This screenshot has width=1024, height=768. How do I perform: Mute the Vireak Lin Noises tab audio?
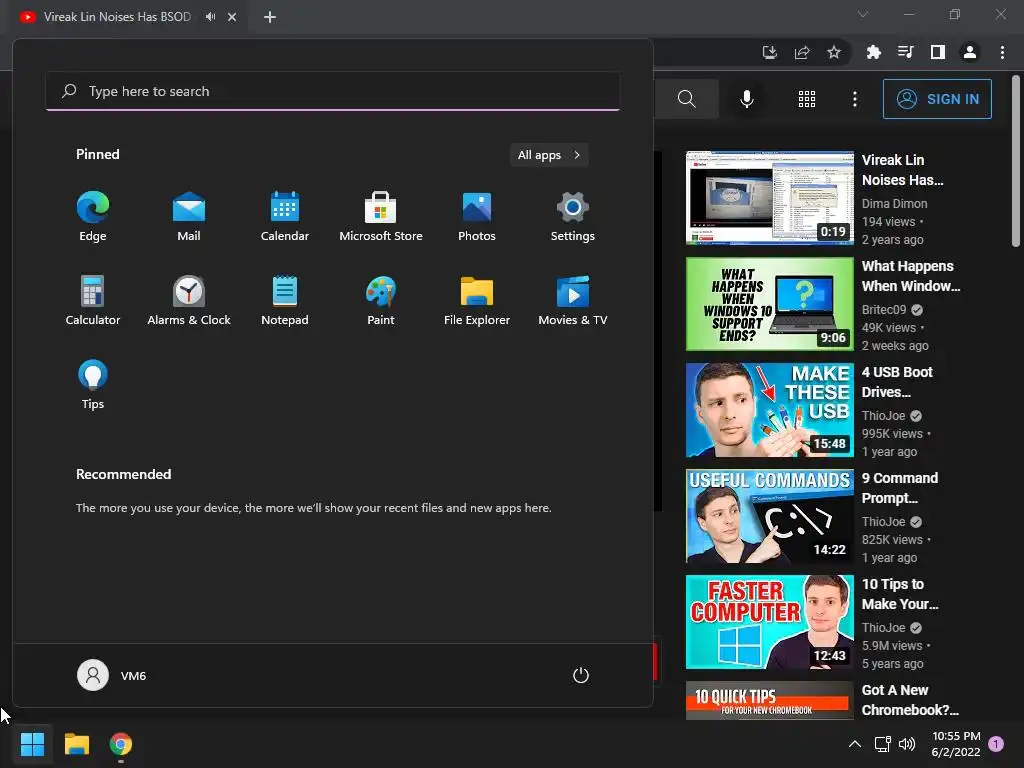coord(210,17)
